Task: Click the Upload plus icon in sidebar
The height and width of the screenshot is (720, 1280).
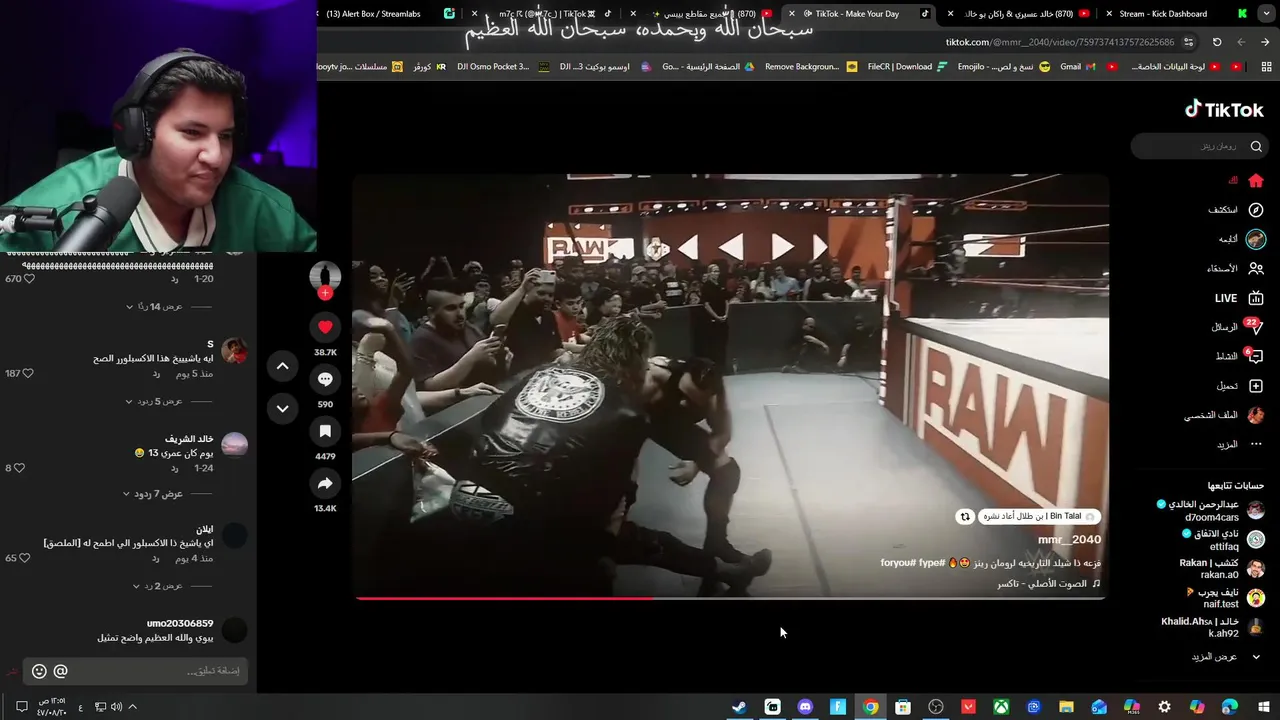Action: tap(1256, 386)
